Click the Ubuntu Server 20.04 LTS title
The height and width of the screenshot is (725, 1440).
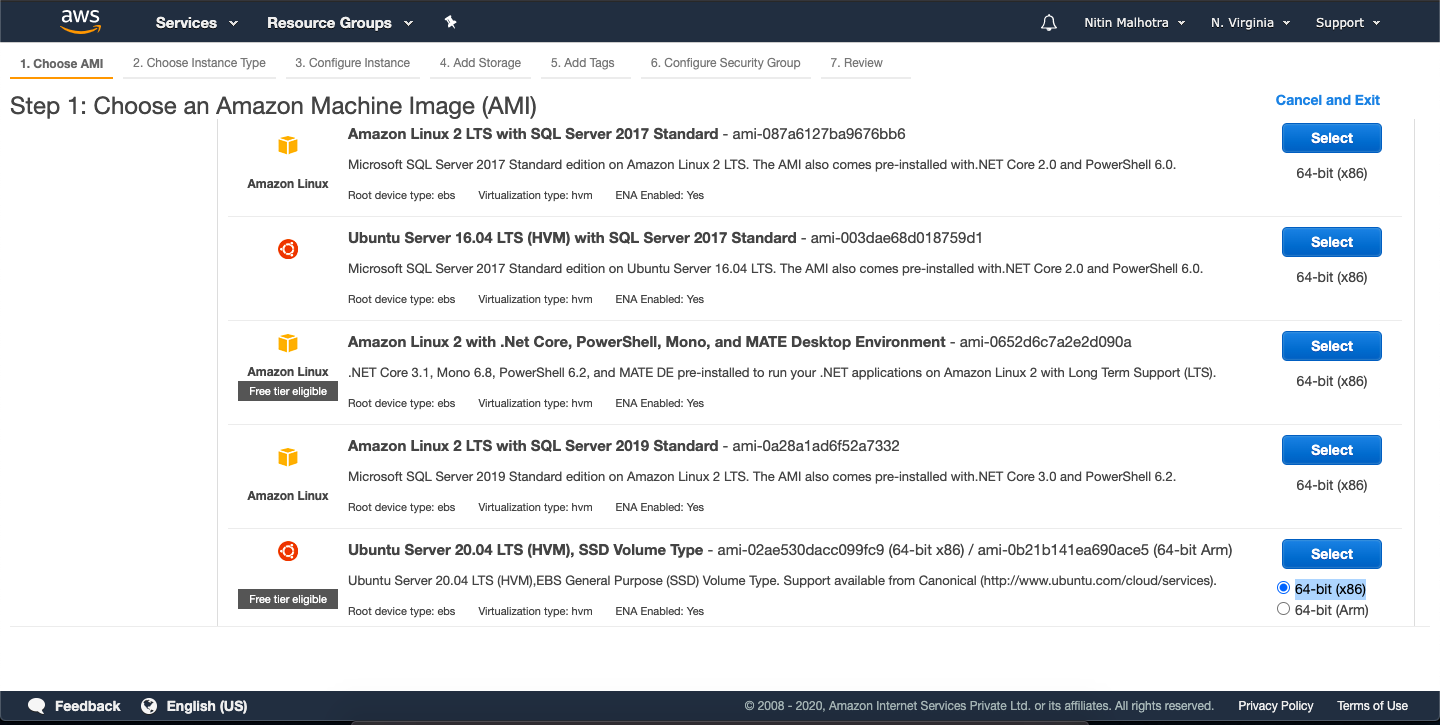coord(525,550)
